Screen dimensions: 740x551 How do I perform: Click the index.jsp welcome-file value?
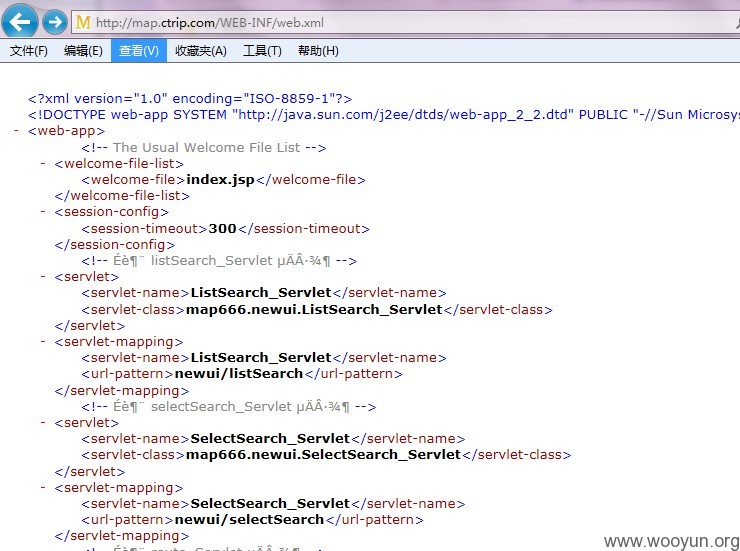pos(220,180)
